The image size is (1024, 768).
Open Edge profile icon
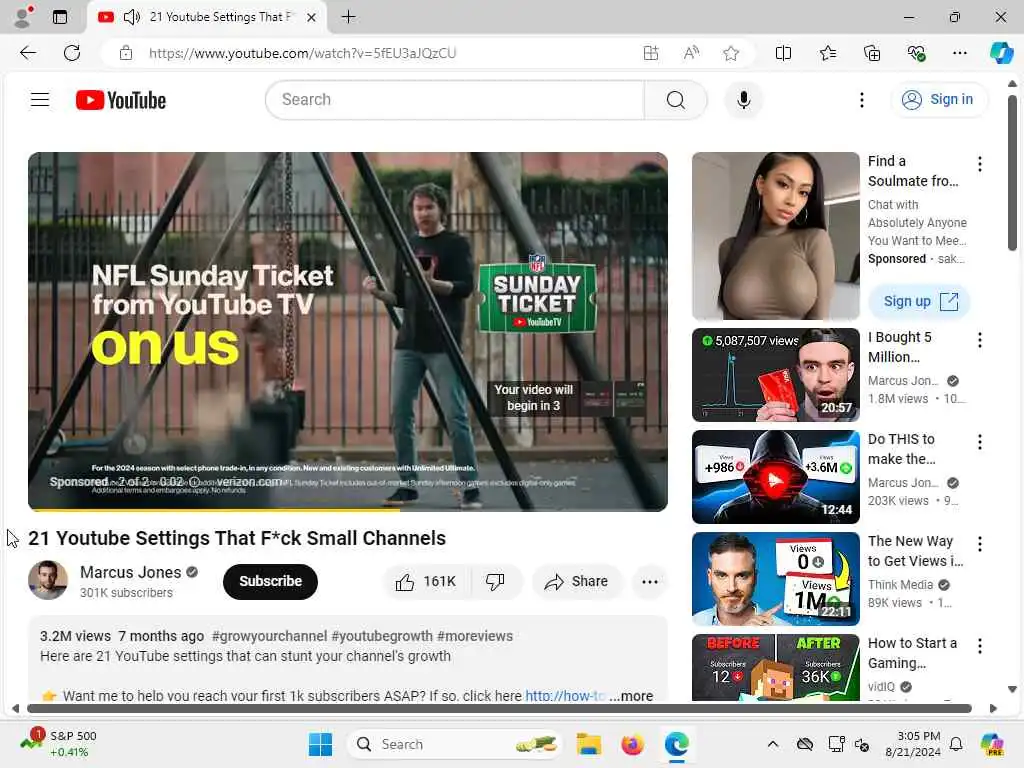[24, 17]
